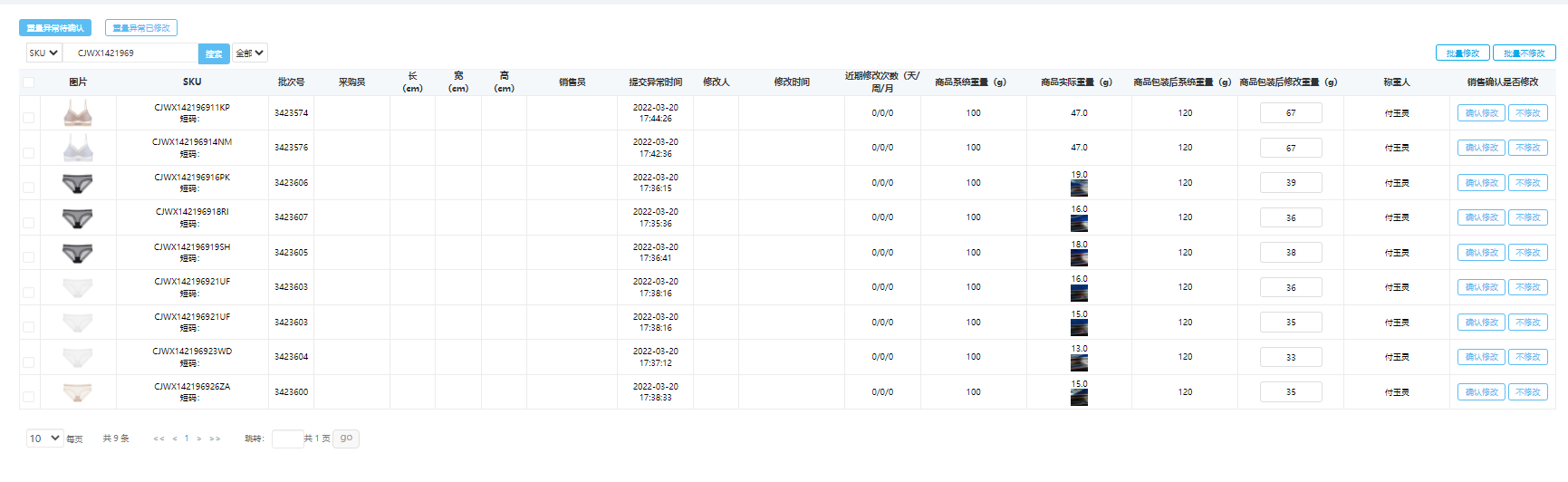This screenshot has width=1568, height=482.
Task: Jump to first page with double arrow
Action: tap(159, 439)
